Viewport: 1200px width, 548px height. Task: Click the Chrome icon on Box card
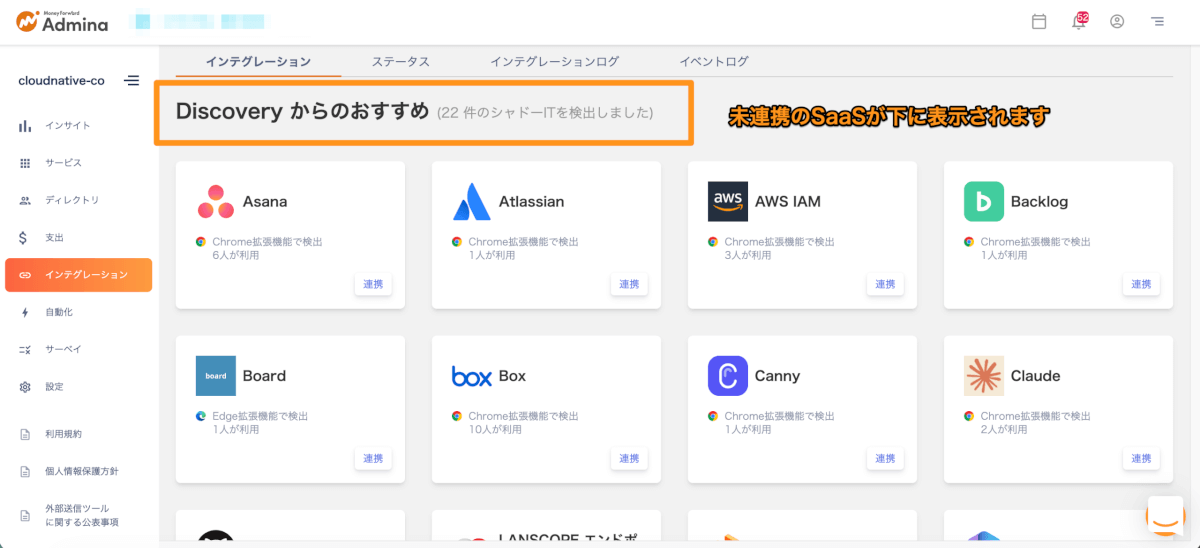point(457,416)
